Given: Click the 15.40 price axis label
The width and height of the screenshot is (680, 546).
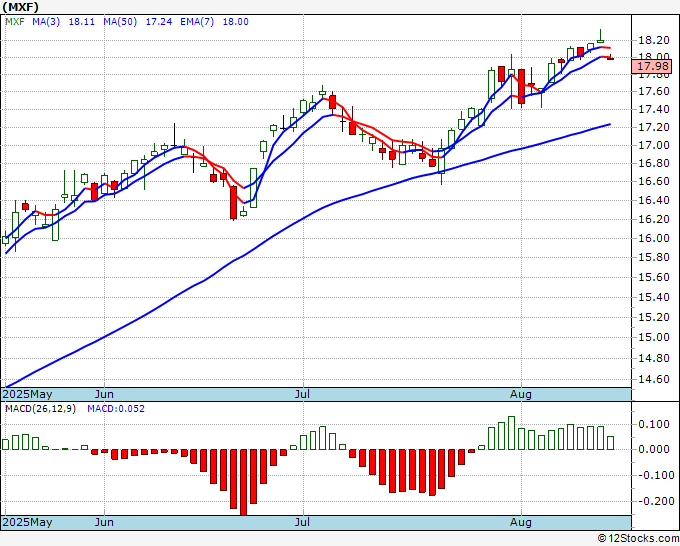Looking at the screenshot, I should (x=654, y=297).
